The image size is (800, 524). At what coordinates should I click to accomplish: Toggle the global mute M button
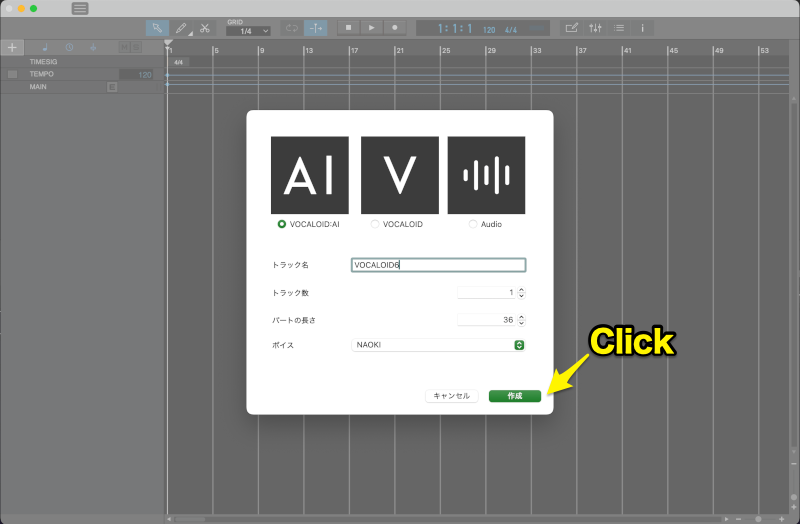(124, 47)
